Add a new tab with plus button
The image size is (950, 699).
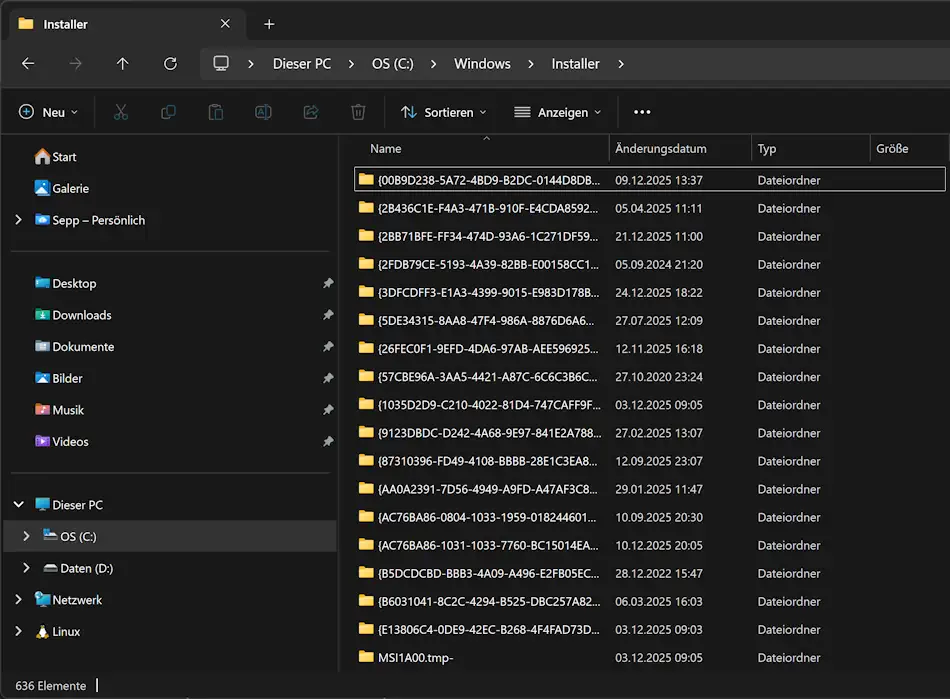point(269,24)
